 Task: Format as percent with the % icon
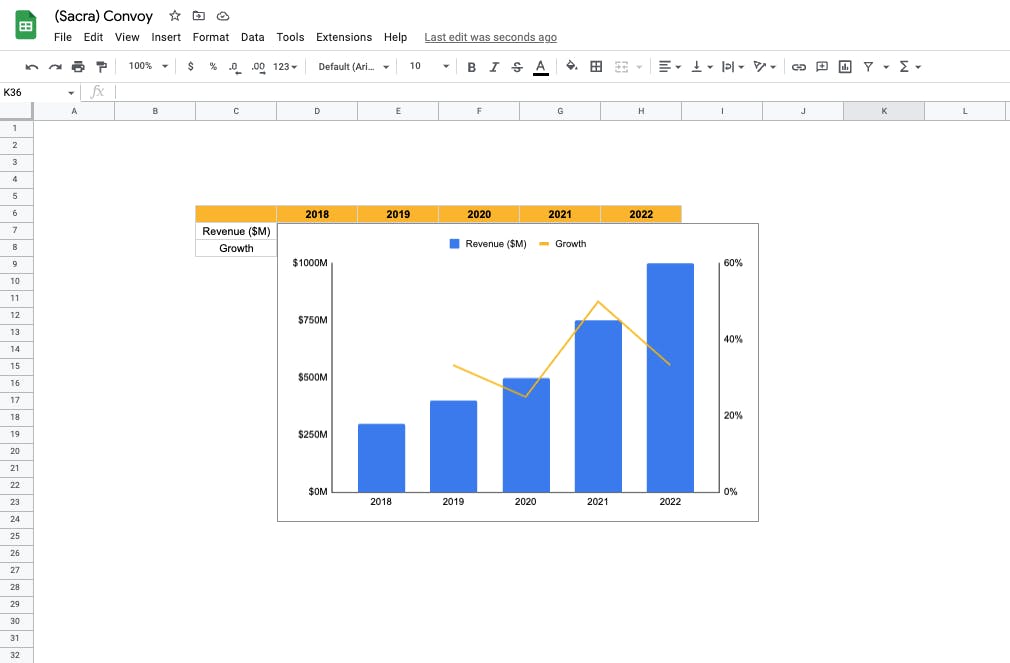point(213,66)
